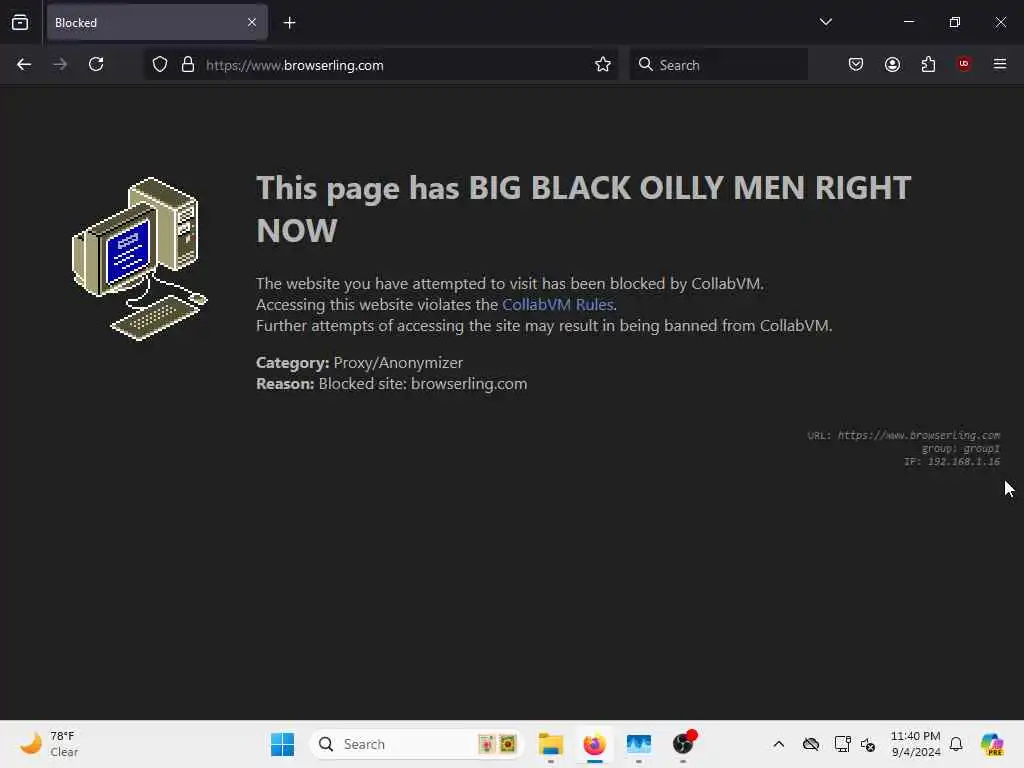Open tracking protection shield icon
Screen dimensions: 1024x768
click(160, 65)
